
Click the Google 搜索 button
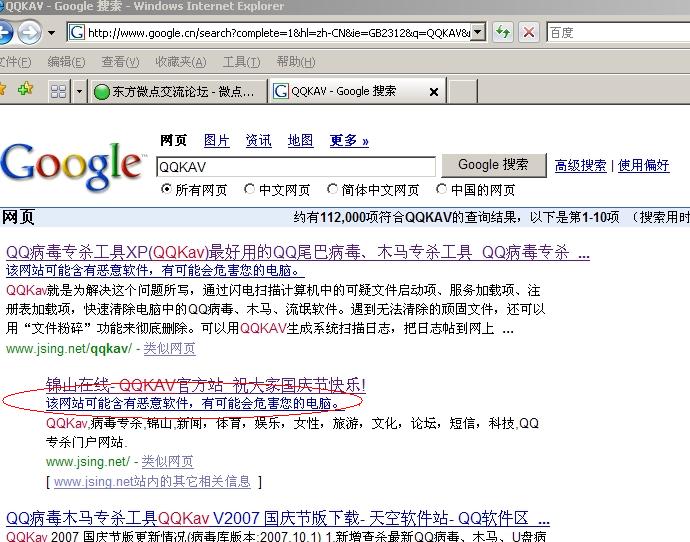(x=493, y=165)
